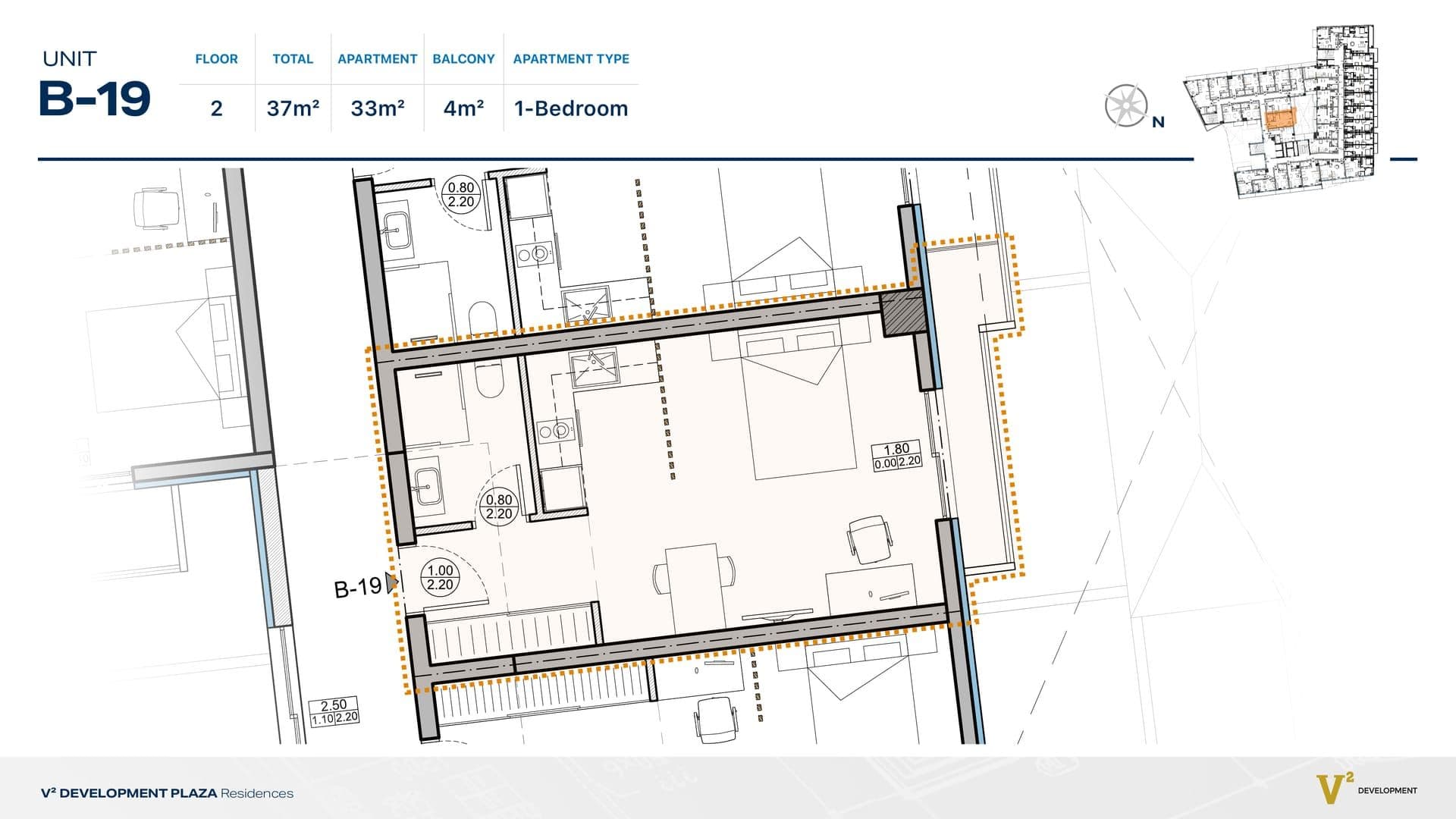Click the toilet in B-19 bathroom
Image resolution: width=1456 pixels, height=819 pixels.
pyautogui.click(x=489, y=378)
